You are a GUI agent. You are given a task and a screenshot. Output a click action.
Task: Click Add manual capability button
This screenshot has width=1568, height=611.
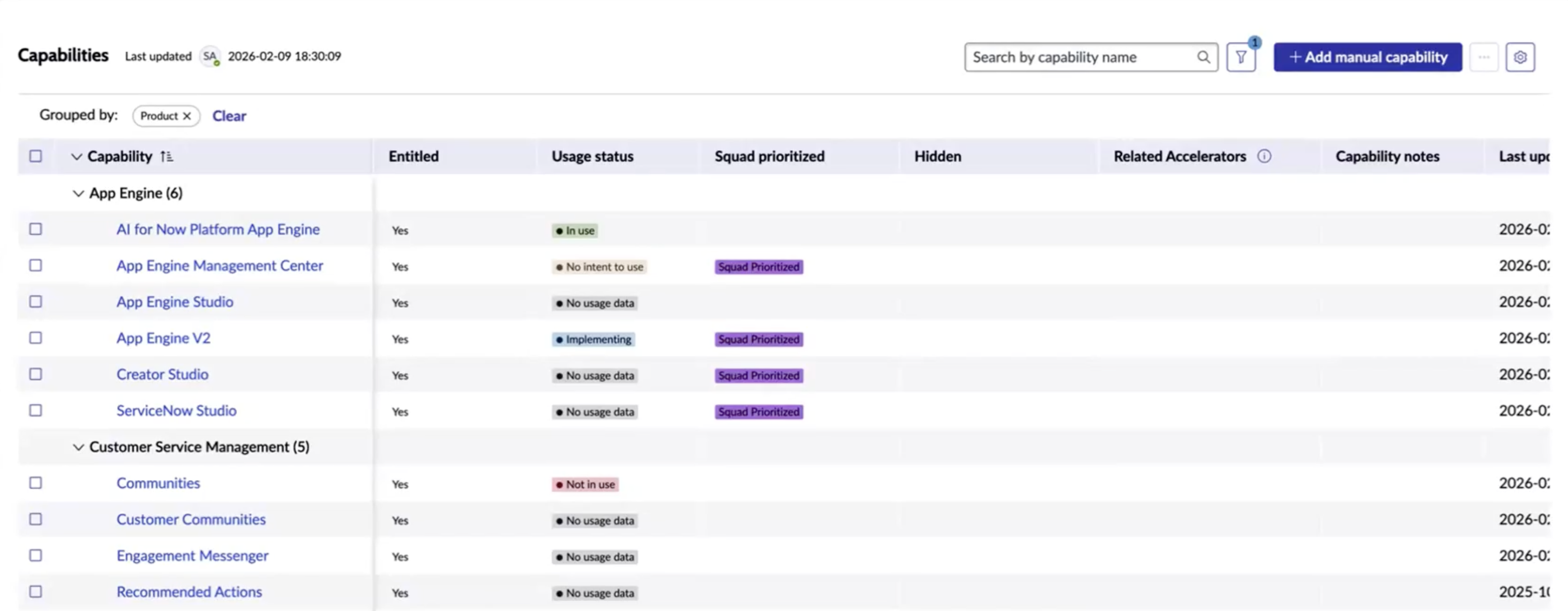click(x=1368, y=57)
